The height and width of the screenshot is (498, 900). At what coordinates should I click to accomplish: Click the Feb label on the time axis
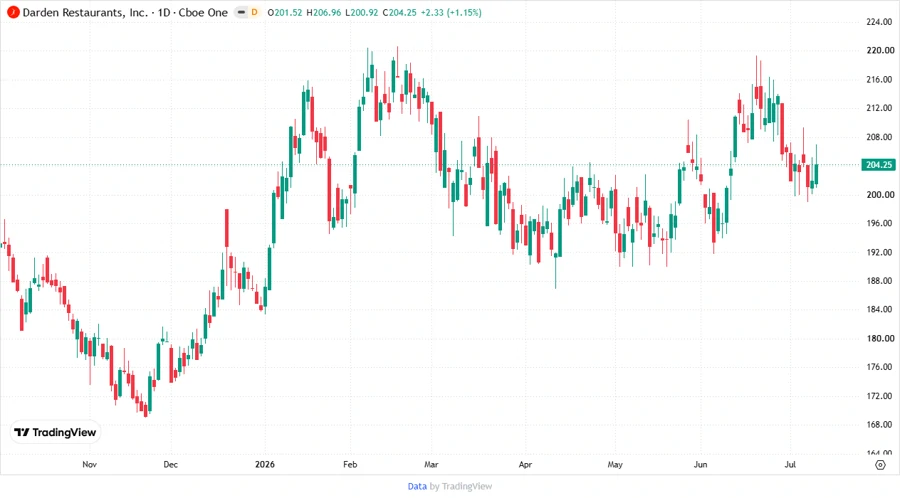coord(350,464)
